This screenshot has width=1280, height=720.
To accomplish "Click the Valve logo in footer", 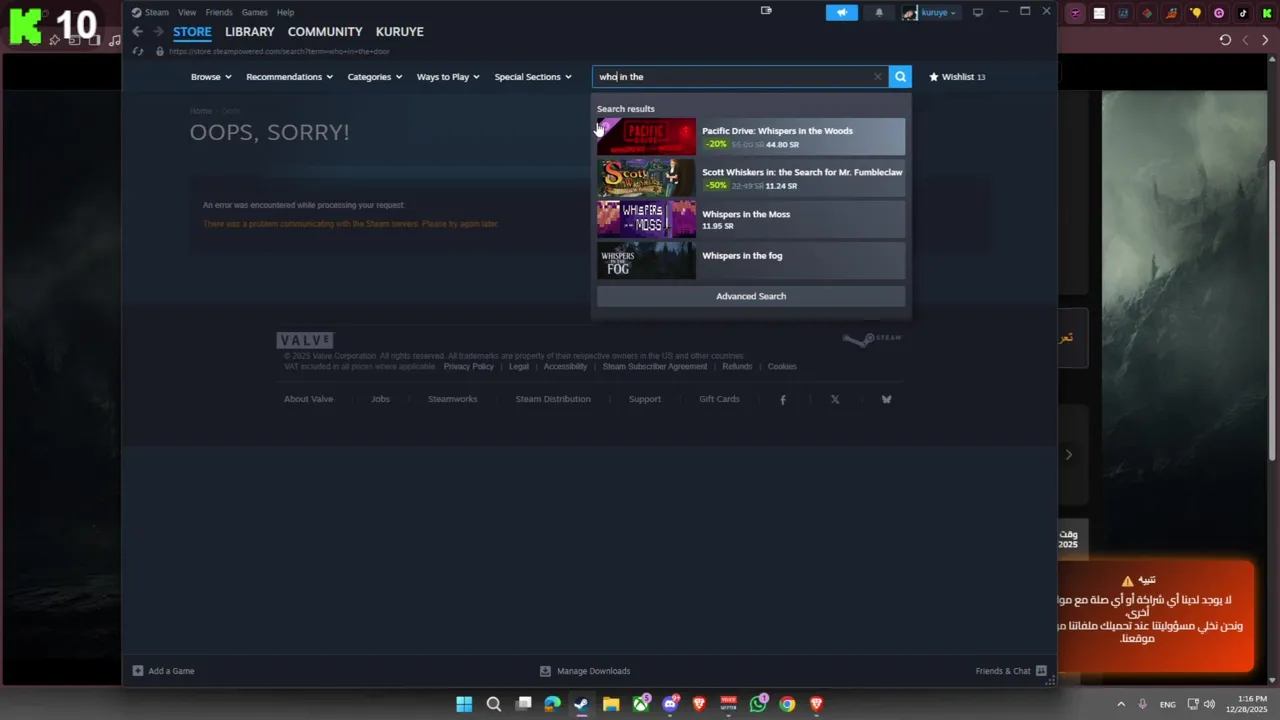I will [x=305, y=340].
